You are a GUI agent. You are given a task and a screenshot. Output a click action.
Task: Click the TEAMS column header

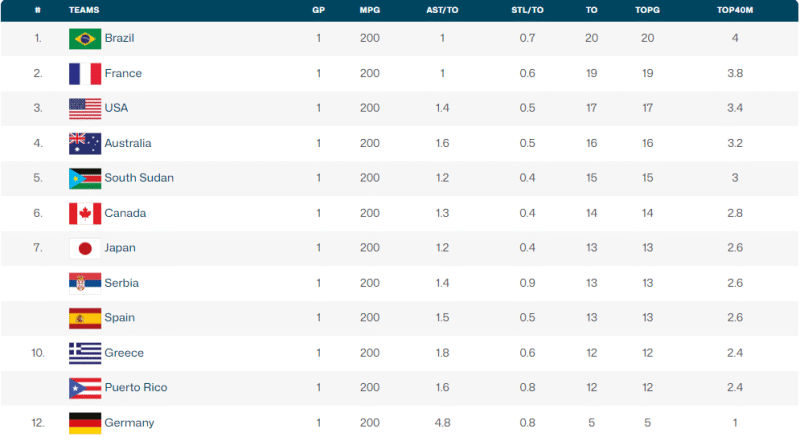(x=84, y=10)
